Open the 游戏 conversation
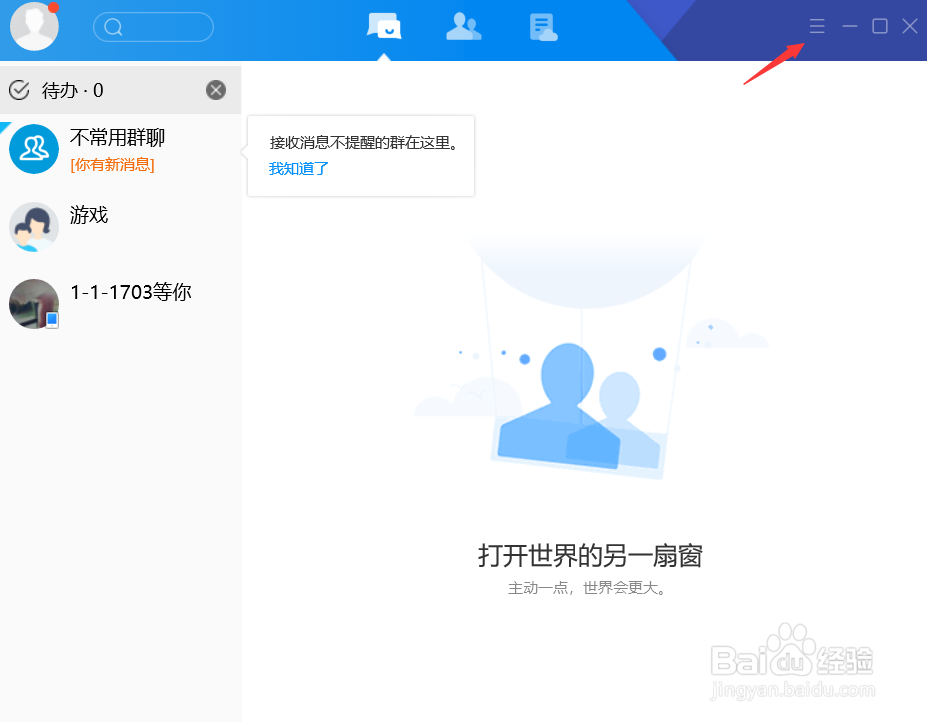The image size is (927, 722). point(121,226)
